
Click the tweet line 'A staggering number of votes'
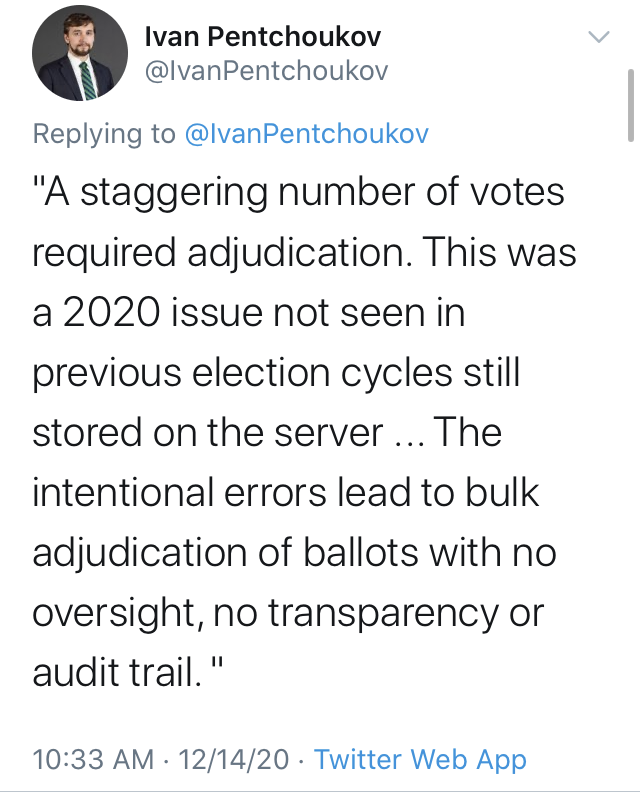pos(299,193)
